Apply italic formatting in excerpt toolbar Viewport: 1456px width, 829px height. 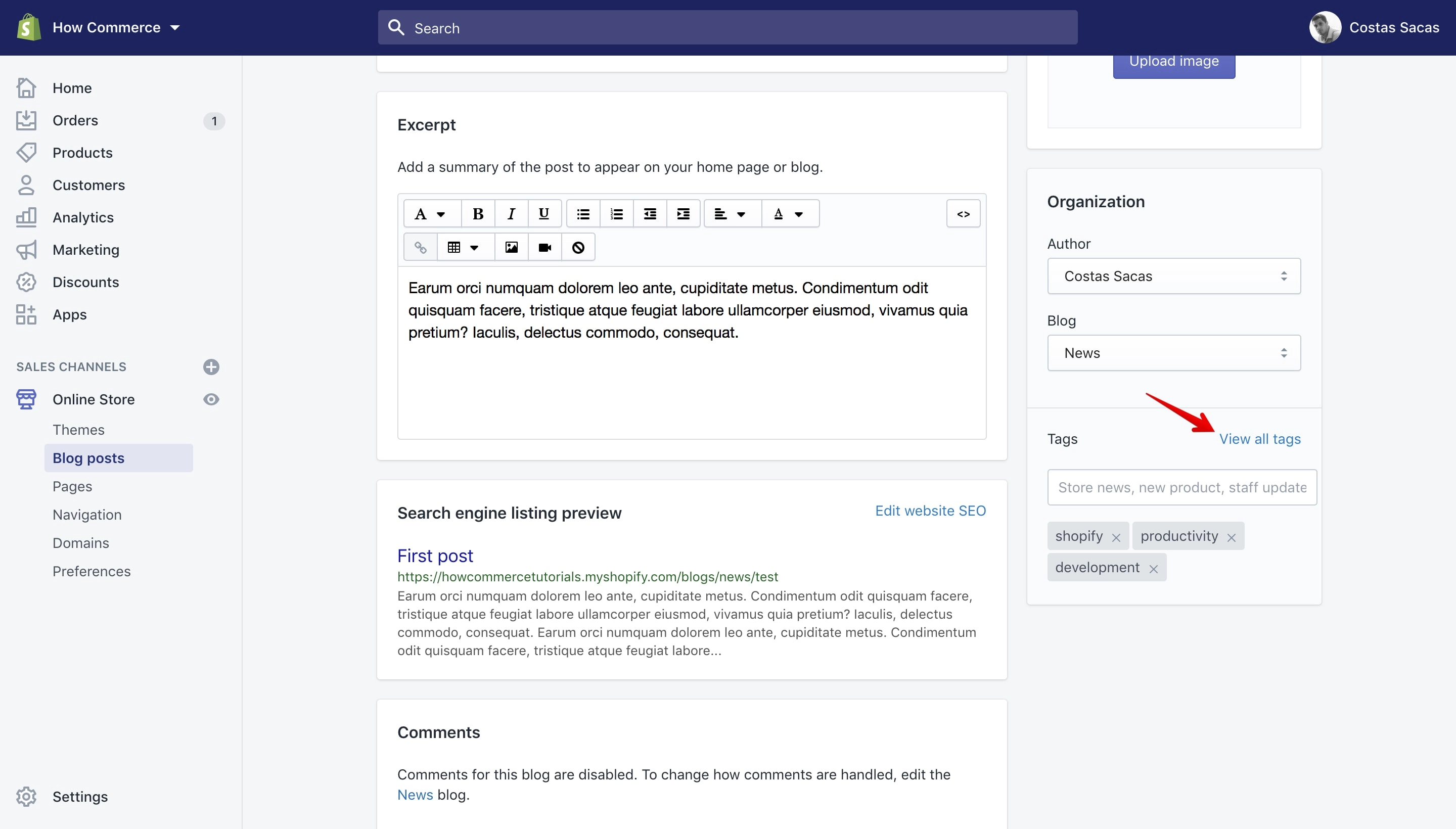pos(511,214)
